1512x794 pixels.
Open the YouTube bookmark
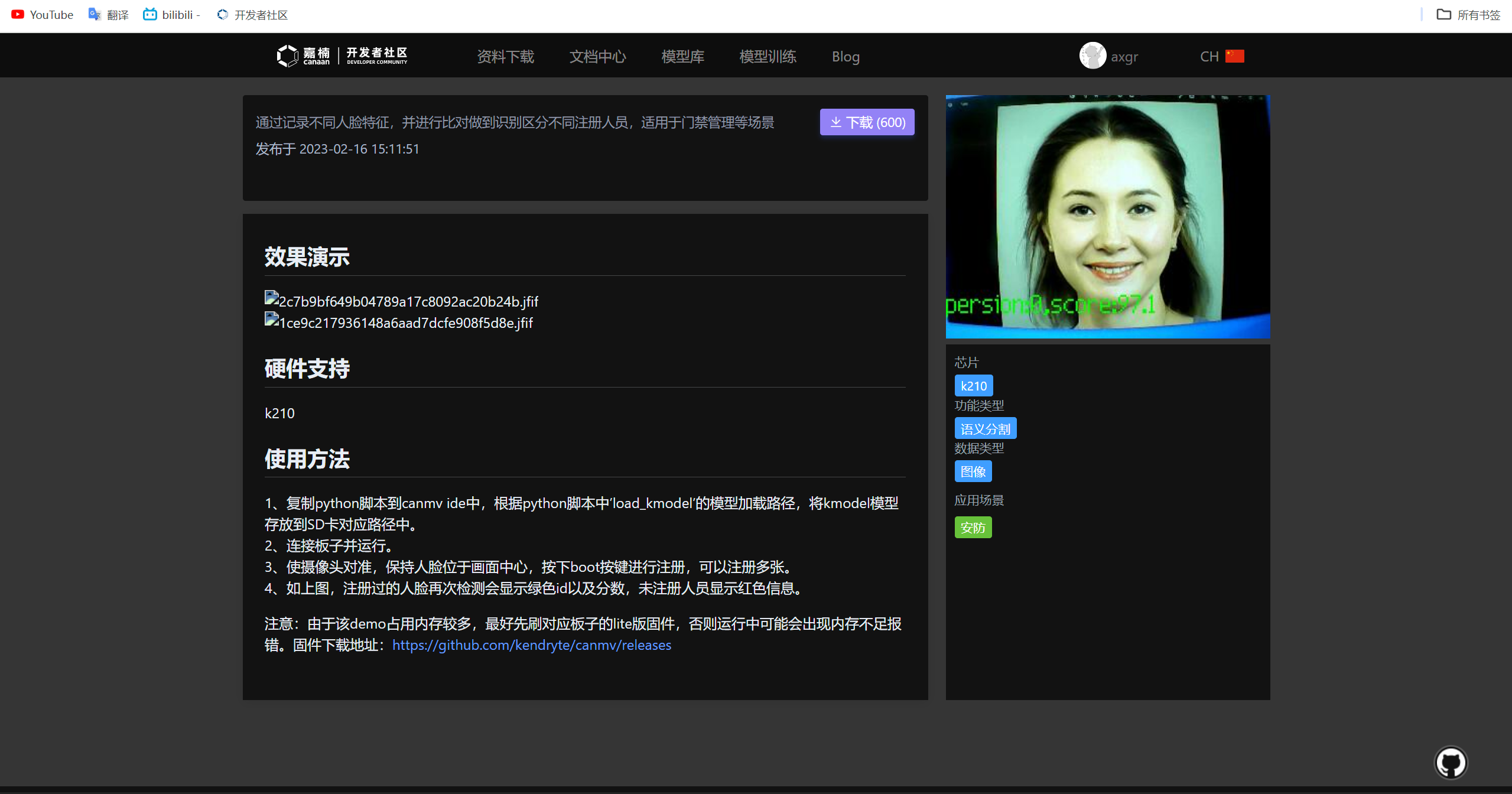(x=42, y=14)
